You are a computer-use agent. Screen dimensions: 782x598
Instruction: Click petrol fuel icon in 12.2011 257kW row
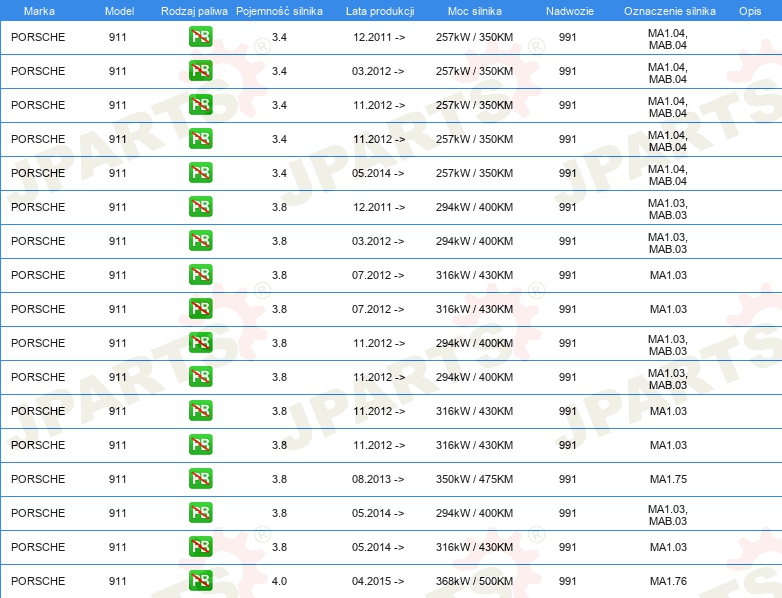point(200,37)
